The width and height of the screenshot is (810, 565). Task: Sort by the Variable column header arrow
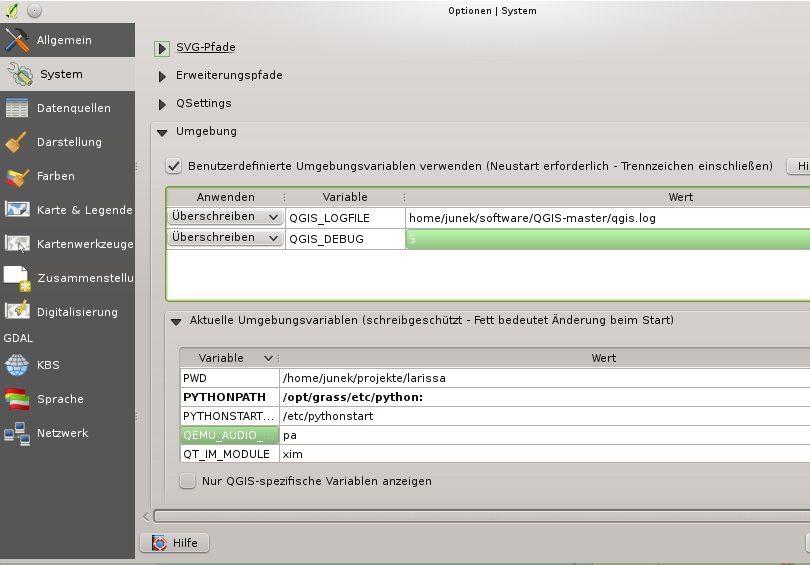click(268, 358)
